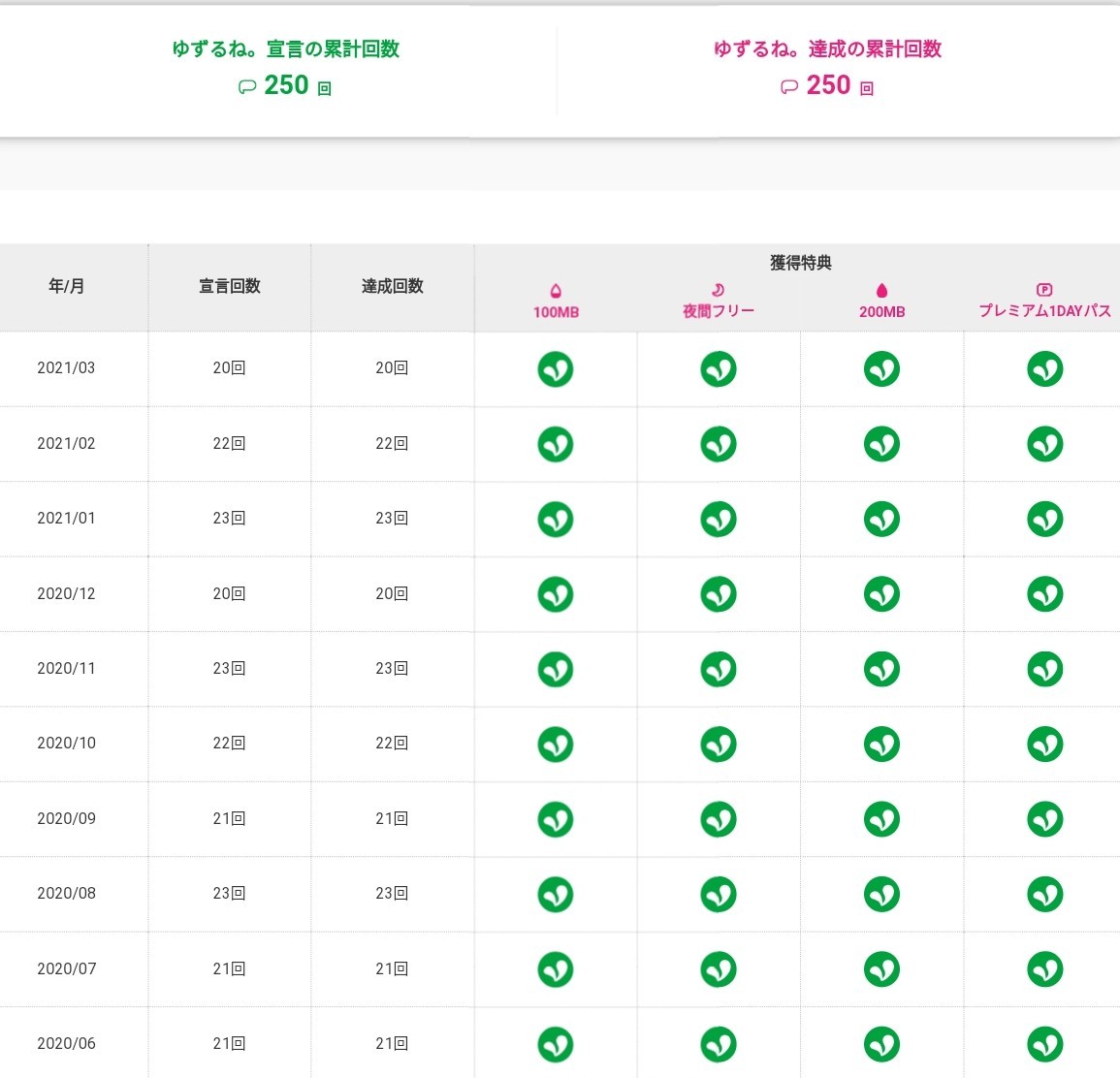Click the 200MB filled droplet icon
The image size is (1120, 1078).
tap(881, 290)
